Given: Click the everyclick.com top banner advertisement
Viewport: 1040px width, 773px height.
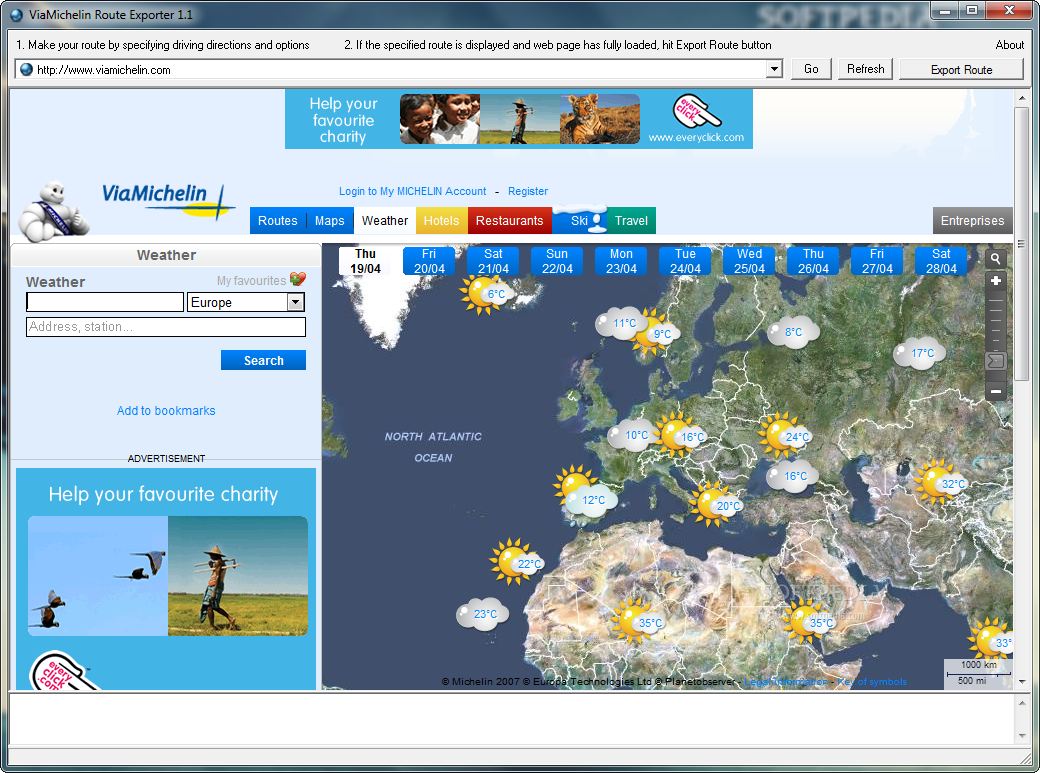Looking at the screenshot, I should coord(519,119).
